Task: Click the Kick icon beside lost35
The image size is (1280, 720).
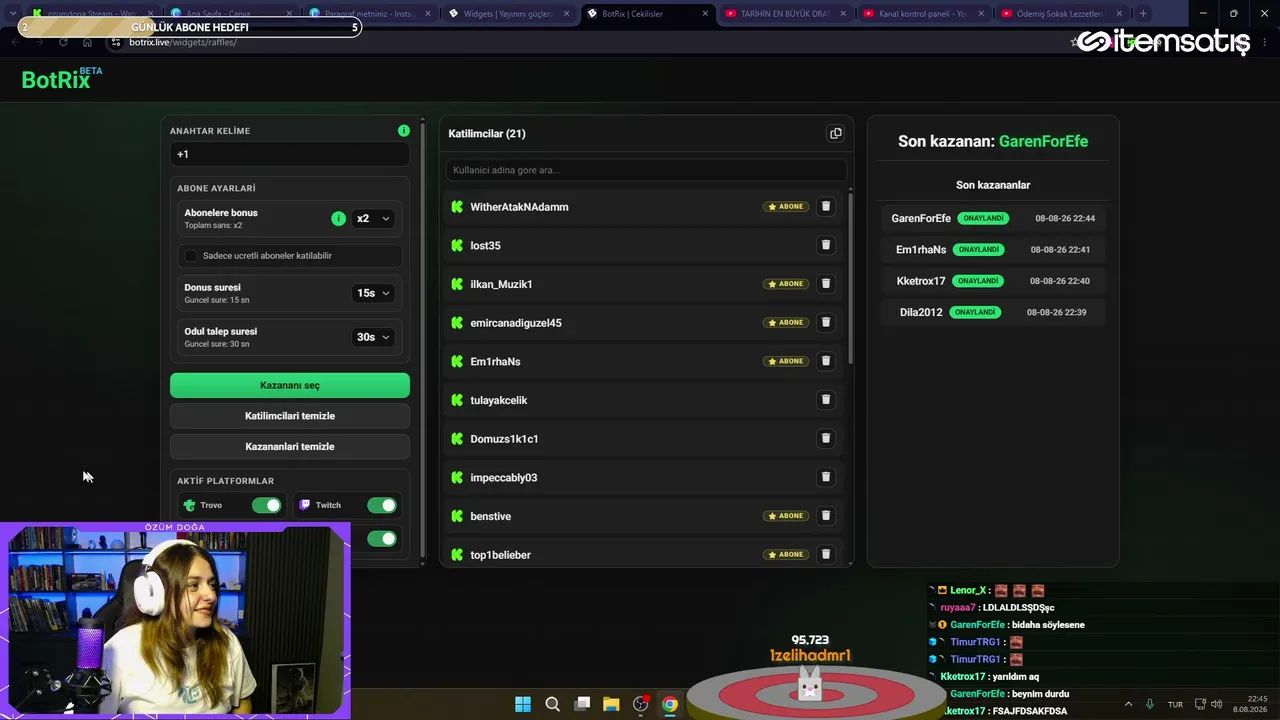Action: pos(457,245)
